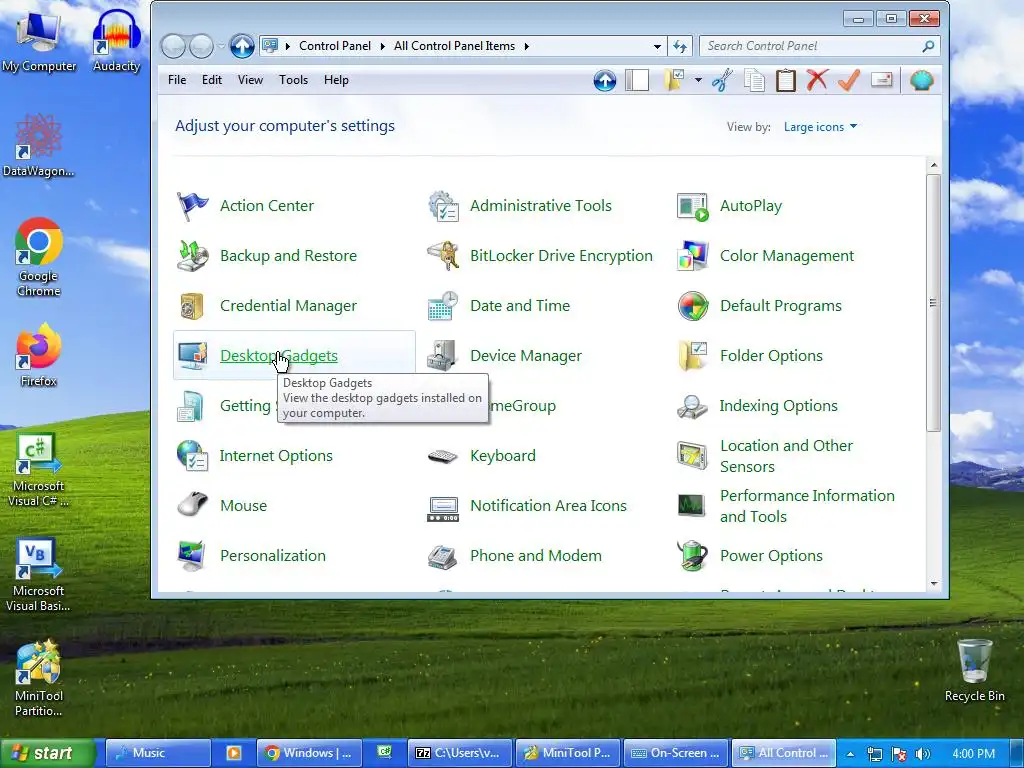Open the Audacity desktop shortcut
The image size is (1024, 768).
[x=116, y=40]
